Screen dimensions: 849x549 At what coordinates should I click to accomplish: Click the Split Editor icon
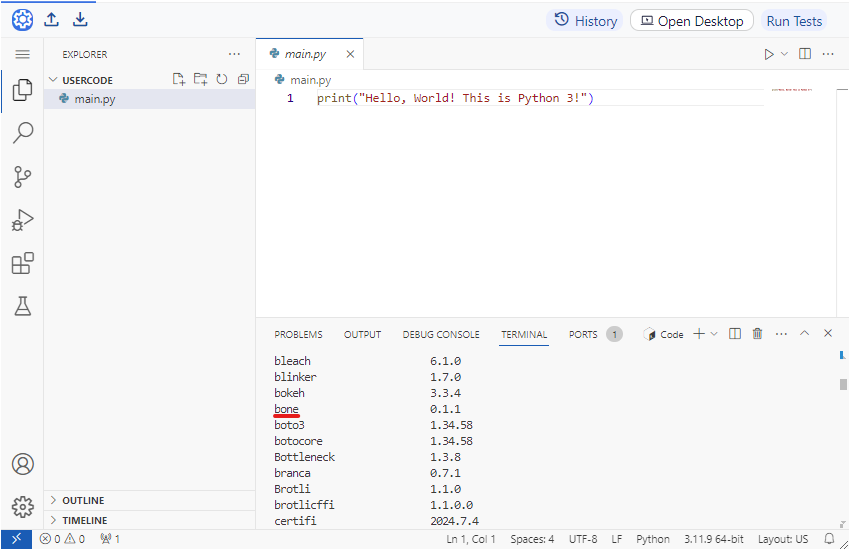pyautogui.click(x=805, y=54)
